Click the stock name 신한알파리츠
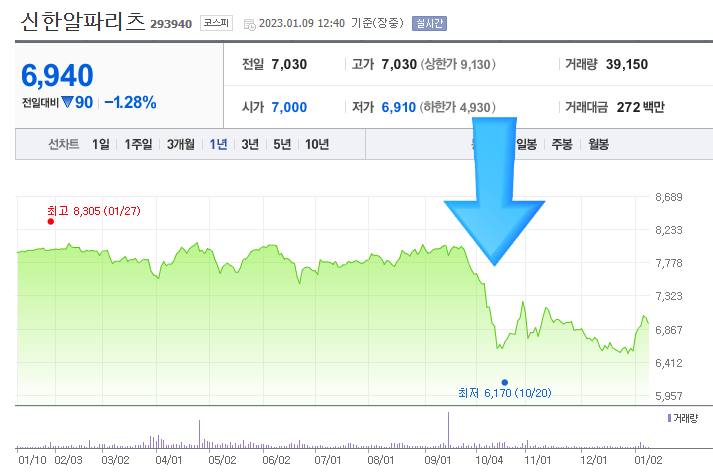Image resolution: width=713 pixels, height=475 pixels. (x=83, y=21)
